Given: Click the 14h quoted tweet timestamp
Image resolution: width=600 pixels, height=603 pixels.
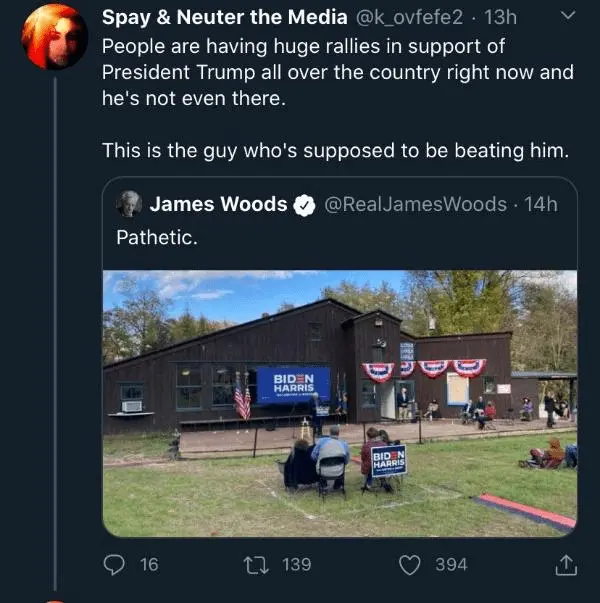Looking at the screenshot, I should (541, 204).
